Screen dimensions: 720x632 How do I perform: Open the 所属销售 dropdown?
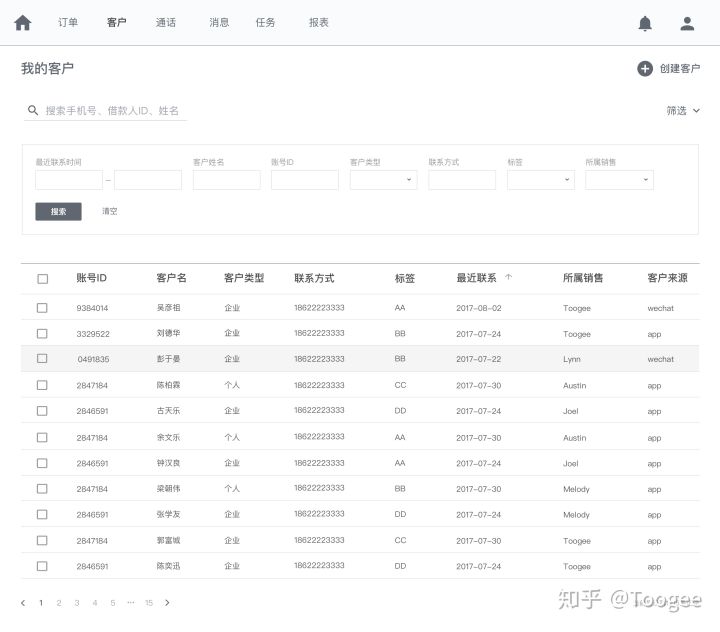(x=619, y=180)
